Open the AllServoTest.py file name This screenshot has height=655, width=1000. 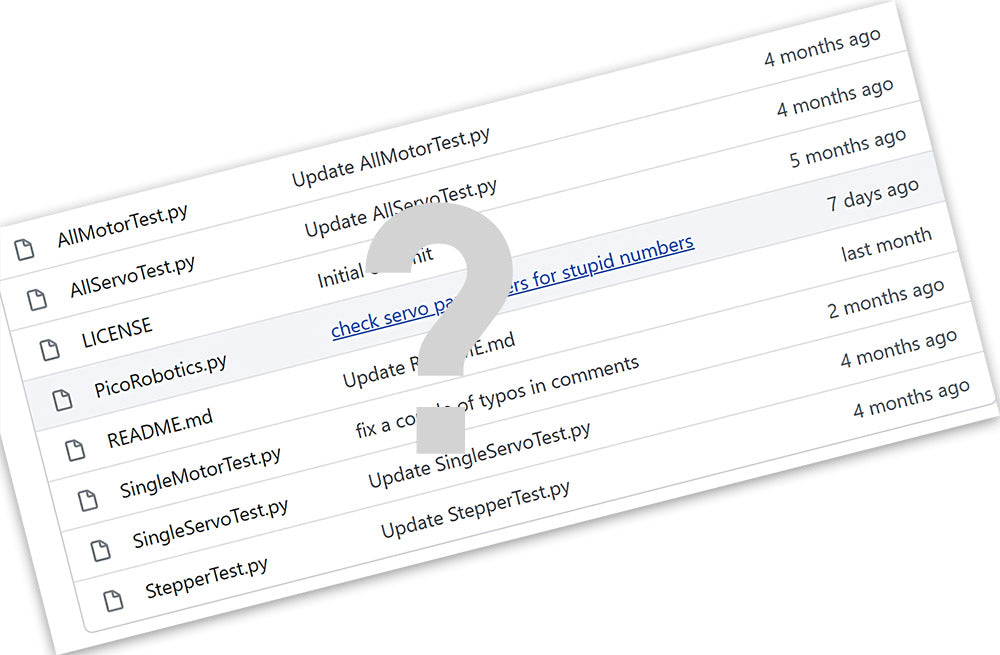click(x=132, y=277)
